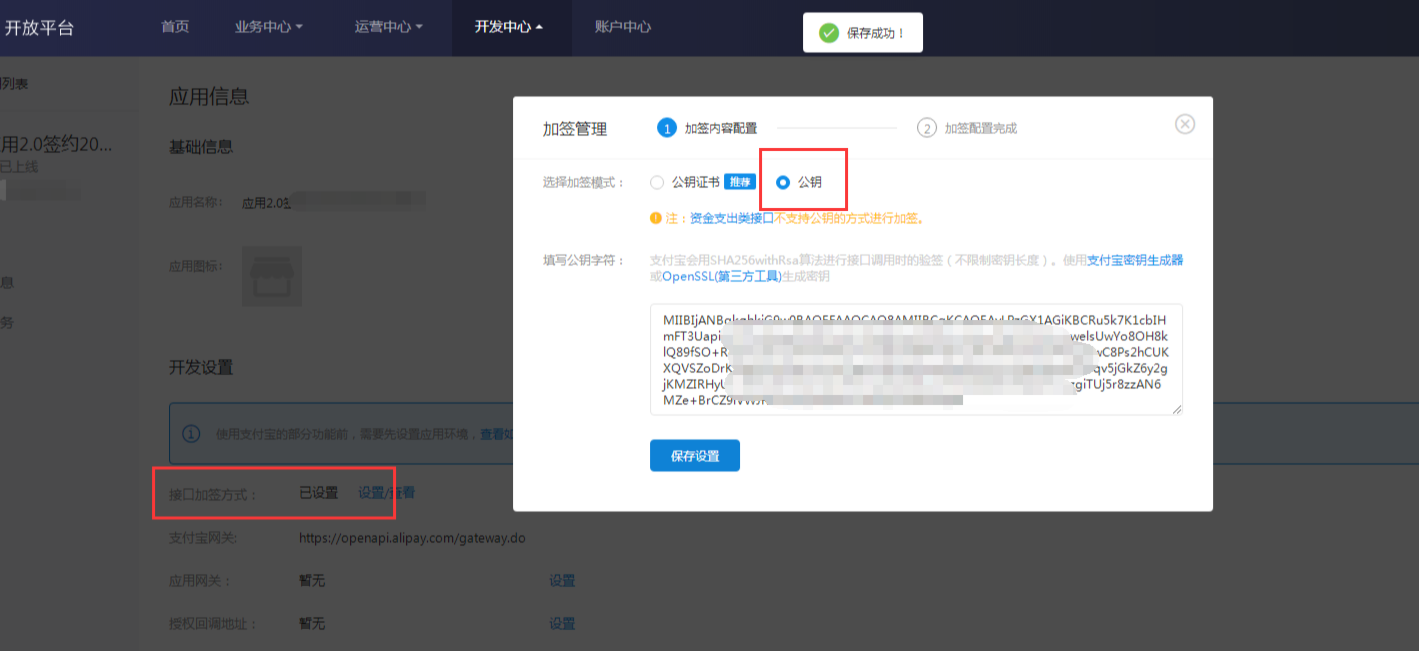Select the 公钥证书 radio option
Image resolution: width=1419 pixels, height=651 pixels.
tap(657, 182)
